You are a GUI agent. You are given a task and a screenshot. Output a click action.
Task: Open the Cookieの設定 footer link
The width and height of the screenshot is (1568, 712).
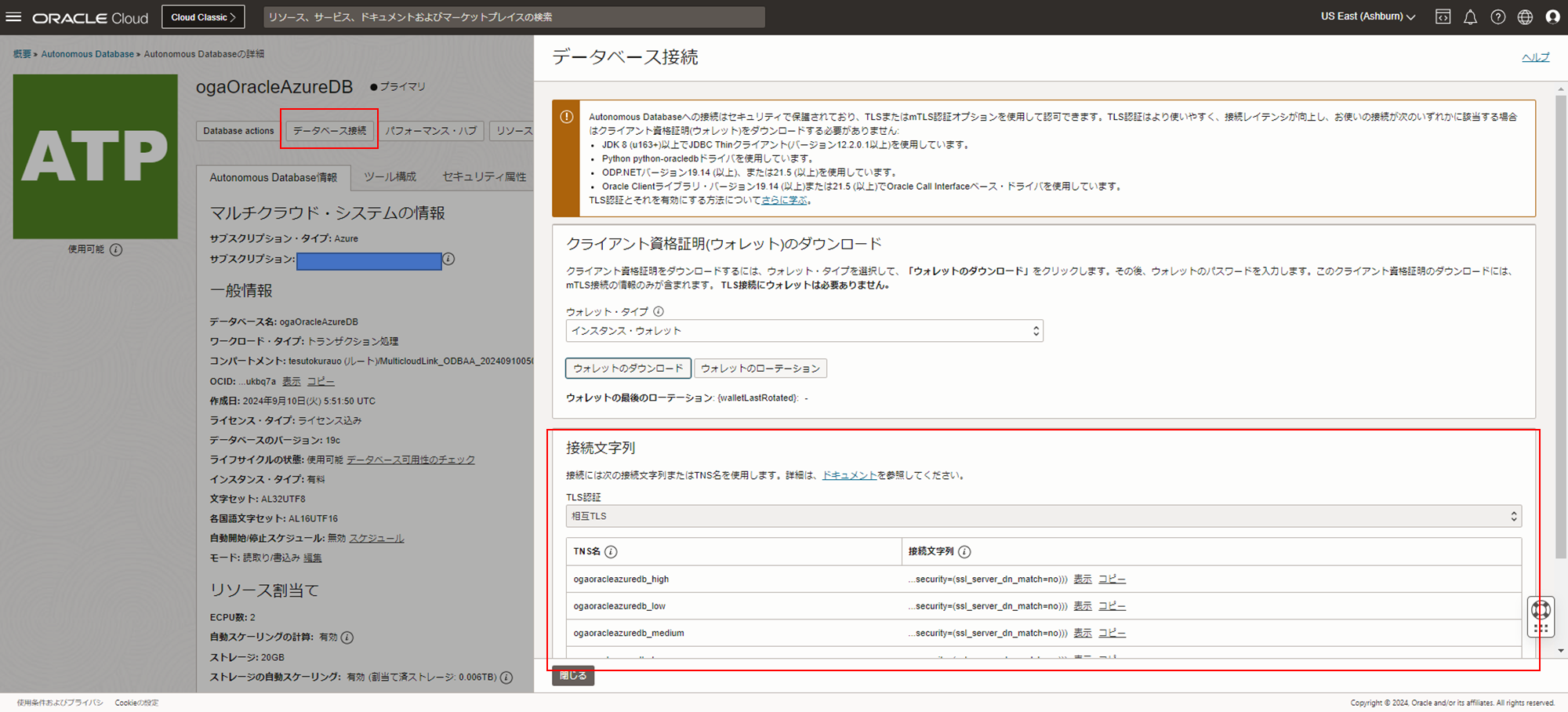click(x=136, y=703)
